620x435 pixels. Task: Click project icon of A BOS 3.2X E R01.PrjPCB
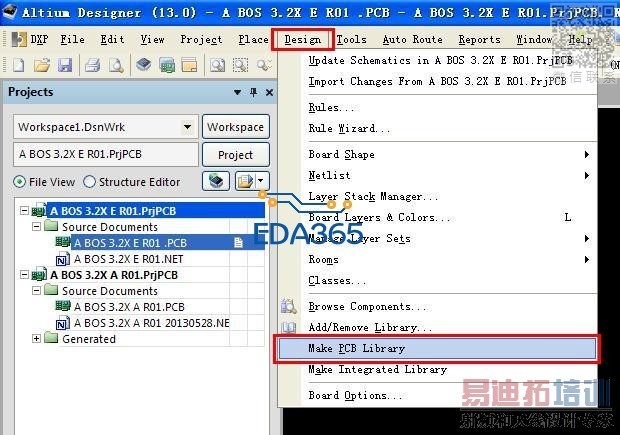39,211
